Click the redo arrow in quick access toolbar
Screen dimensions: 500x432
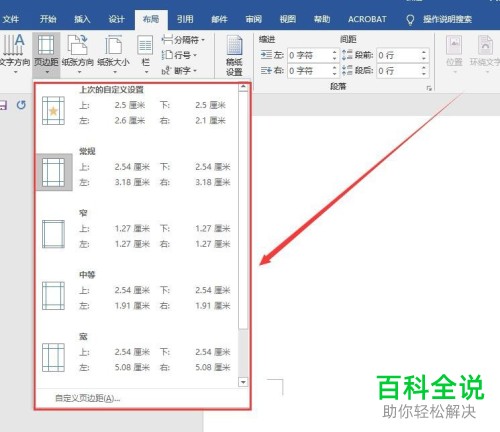(x=21, y=105)
